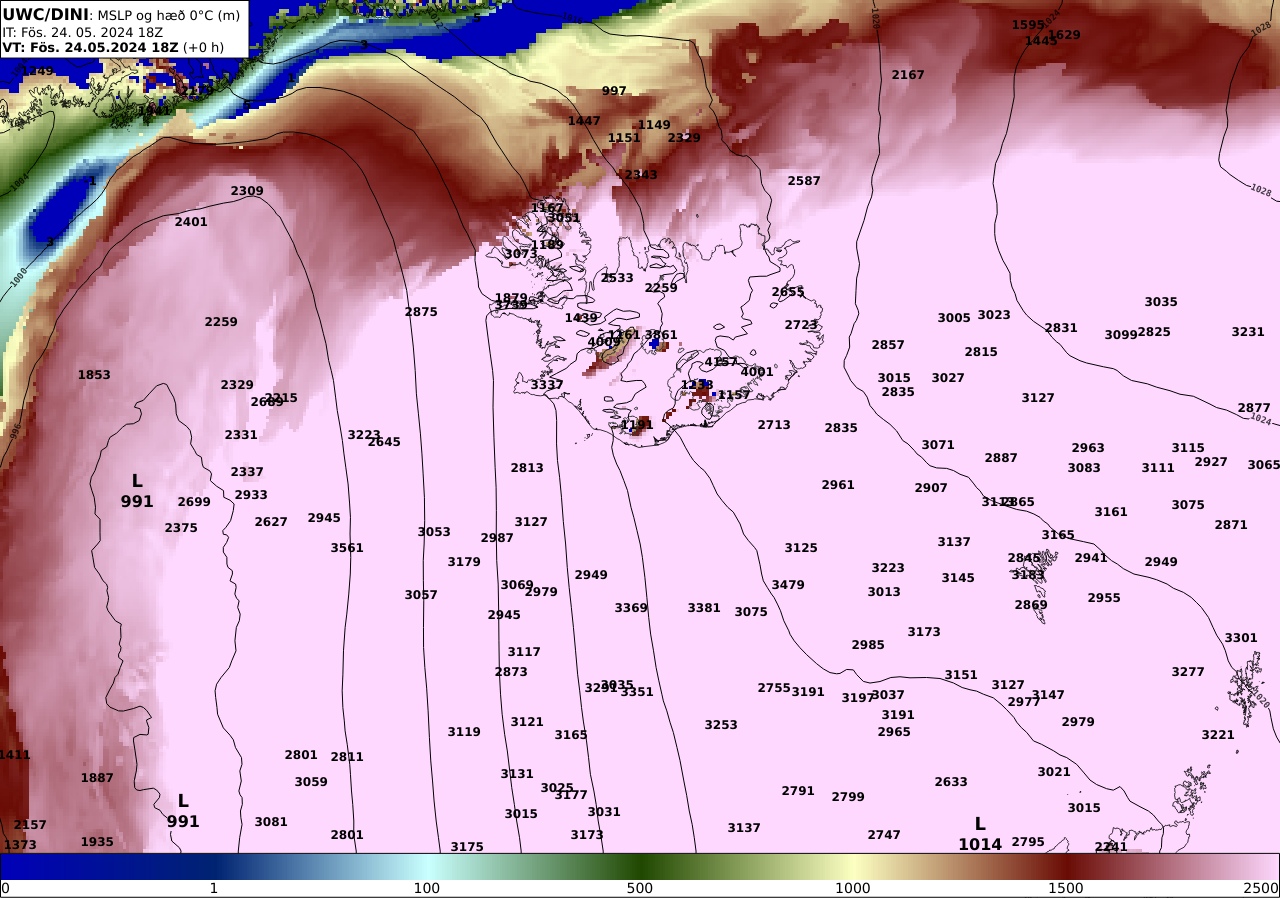The width and height of the screenshot is (1280, 898).
Task: Click the height value 2713
Action: 774,425
